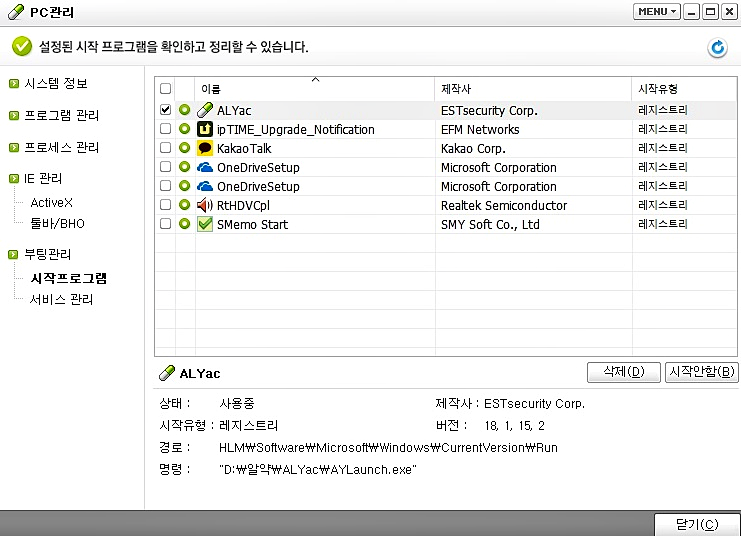741x536 pixels.
Task: Open 서비스 관리 in sidebar
Action: 61,300
